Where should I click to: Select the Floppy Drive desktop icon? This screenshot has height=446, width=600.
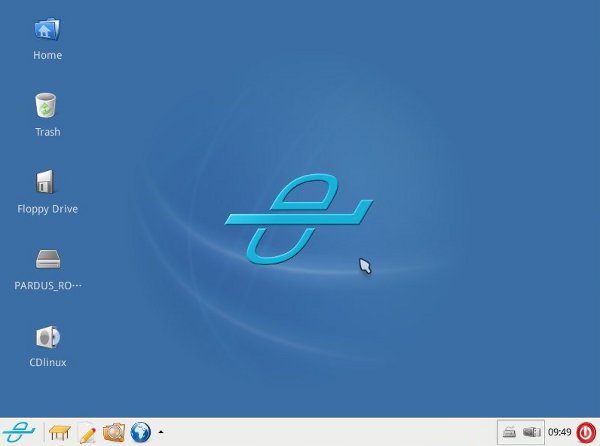point(45,182)
